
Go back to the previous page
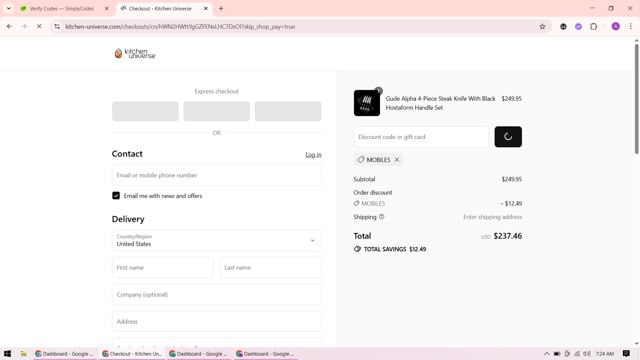[9, 27]
